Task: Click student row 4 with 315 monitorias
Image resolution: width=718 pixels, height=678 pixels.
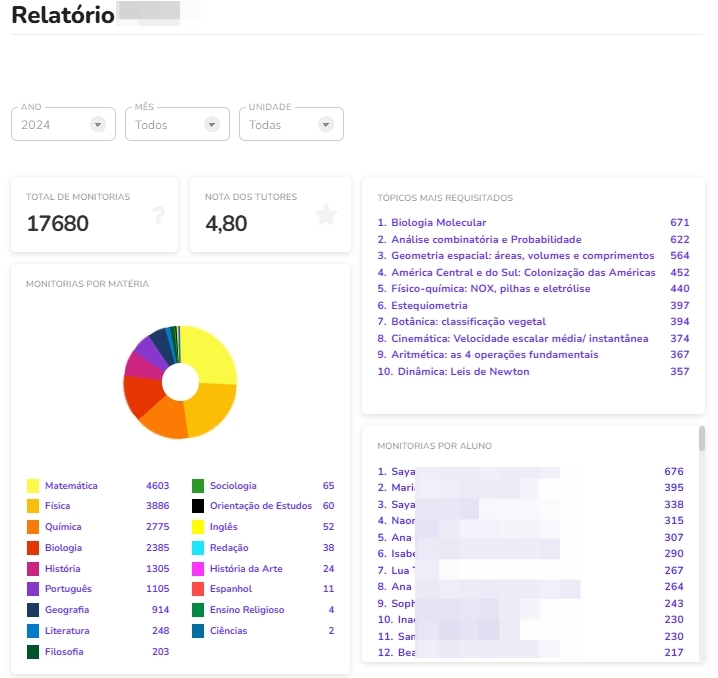Action: (x=530, y=521)
